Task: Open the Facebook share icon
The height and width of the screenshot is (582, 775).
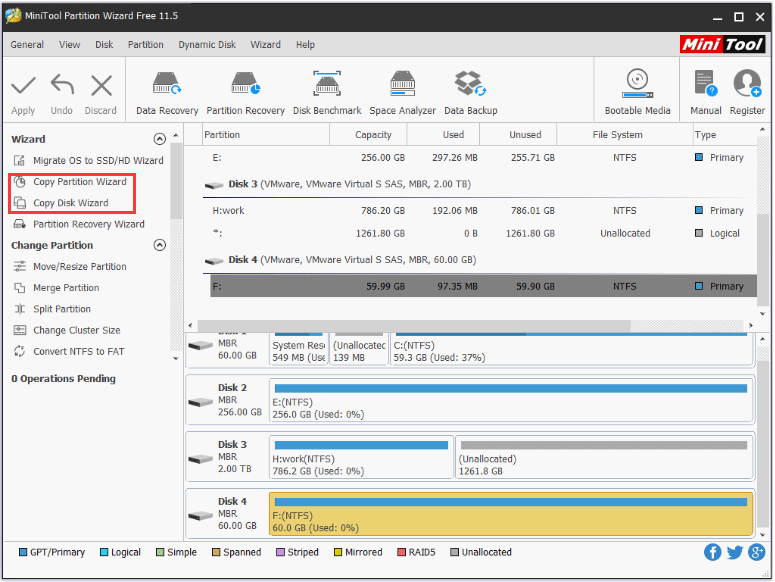Action: (x=712, y=552)
